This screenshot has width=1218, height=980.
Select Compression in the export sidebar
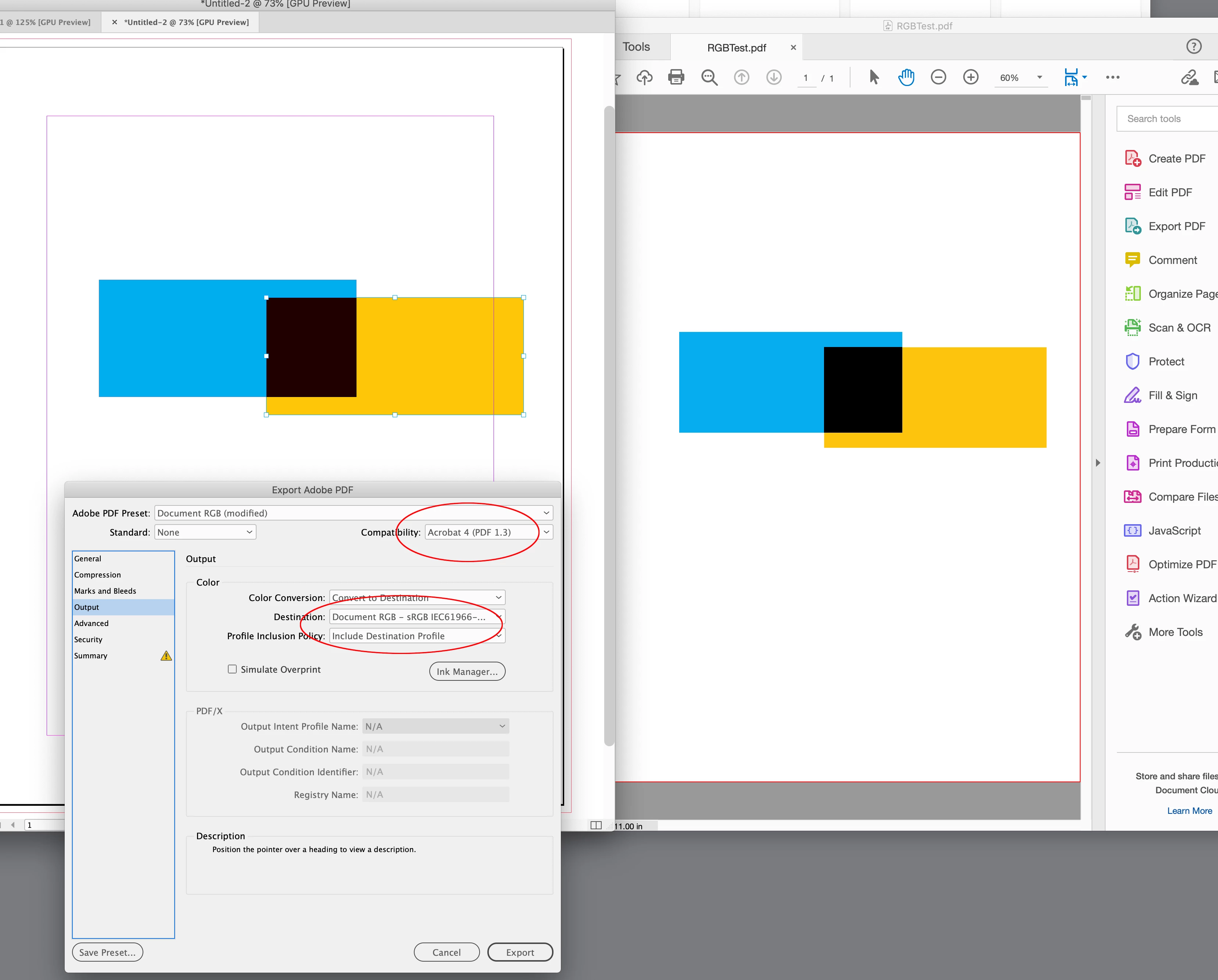pos(97,575)
